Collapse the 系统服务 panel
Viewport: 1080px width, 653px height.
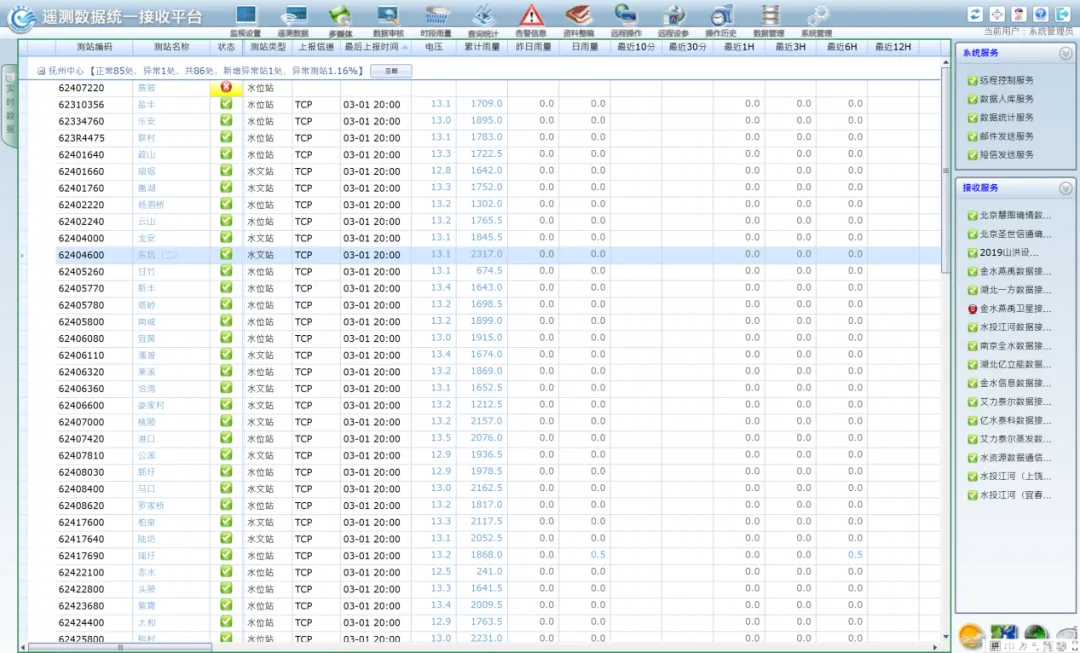(x=1066, y=53)
